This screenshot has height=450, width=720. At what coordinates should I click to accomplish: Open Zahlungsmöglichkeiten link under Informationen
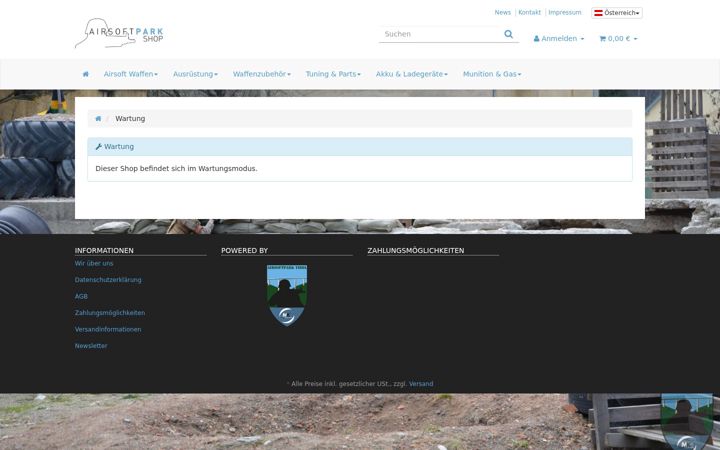(x=110, y=313)
